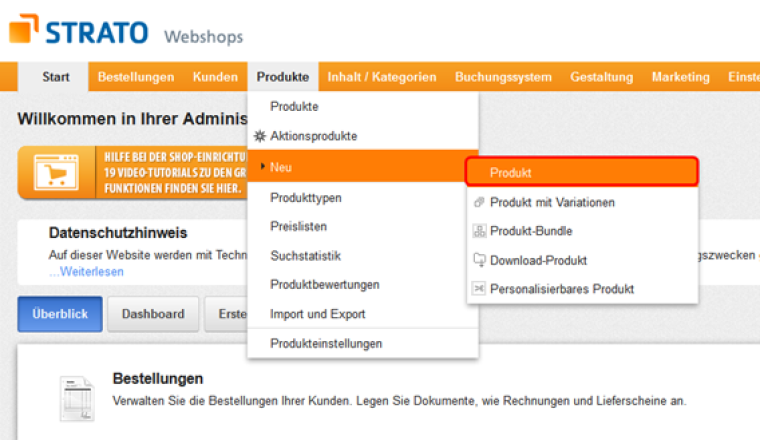The width and height of the screenshot is (760, 440).
Task: Click the video tutorials help banner text
Action: 175,173
